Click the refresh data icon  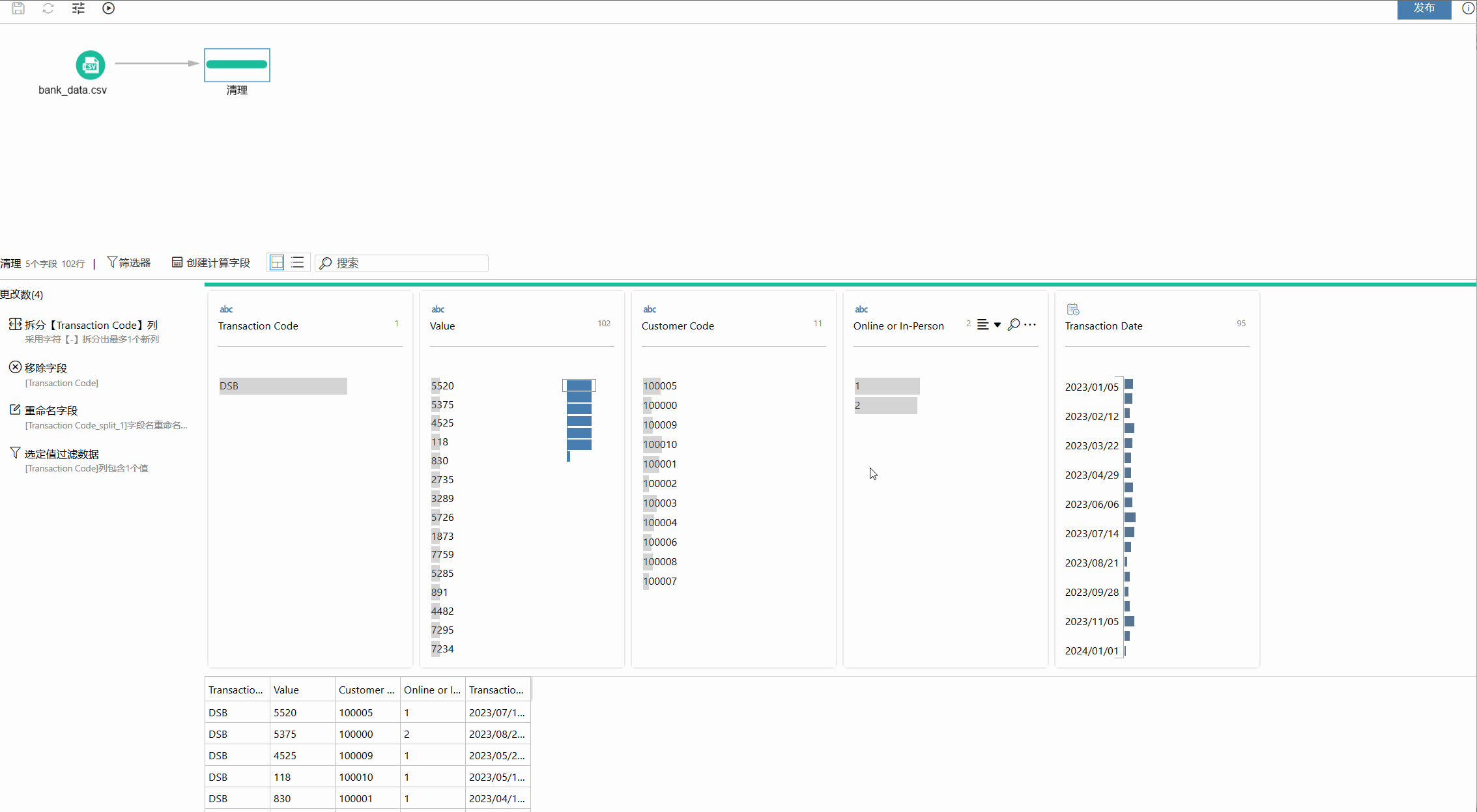point(48,8)
